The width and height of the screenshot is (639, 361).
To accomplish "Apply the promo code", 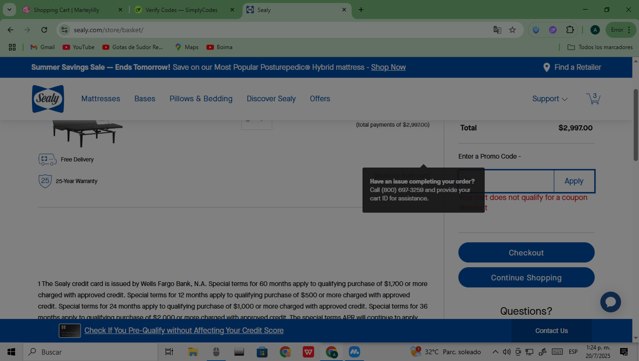I will 574,181.
